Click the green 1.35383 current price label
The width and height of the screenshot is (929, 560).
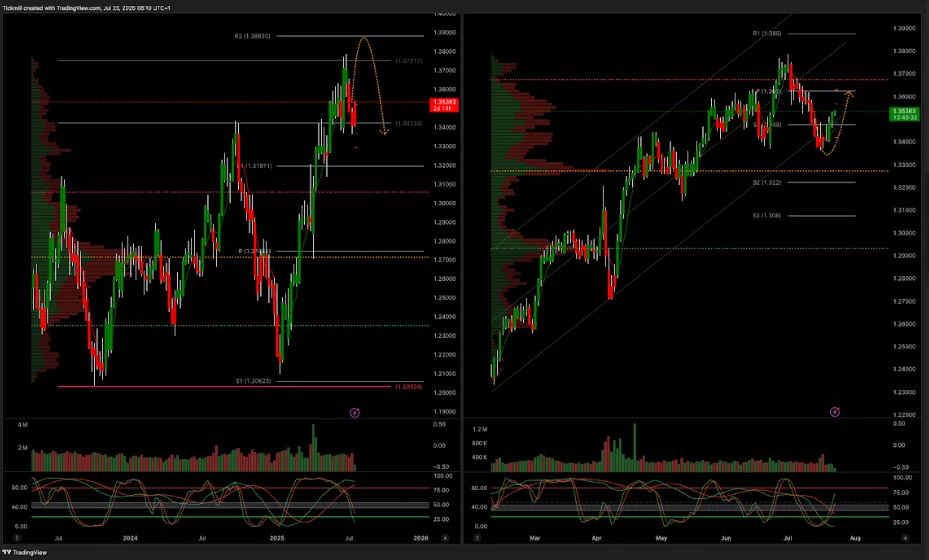[x=903, y=113]
